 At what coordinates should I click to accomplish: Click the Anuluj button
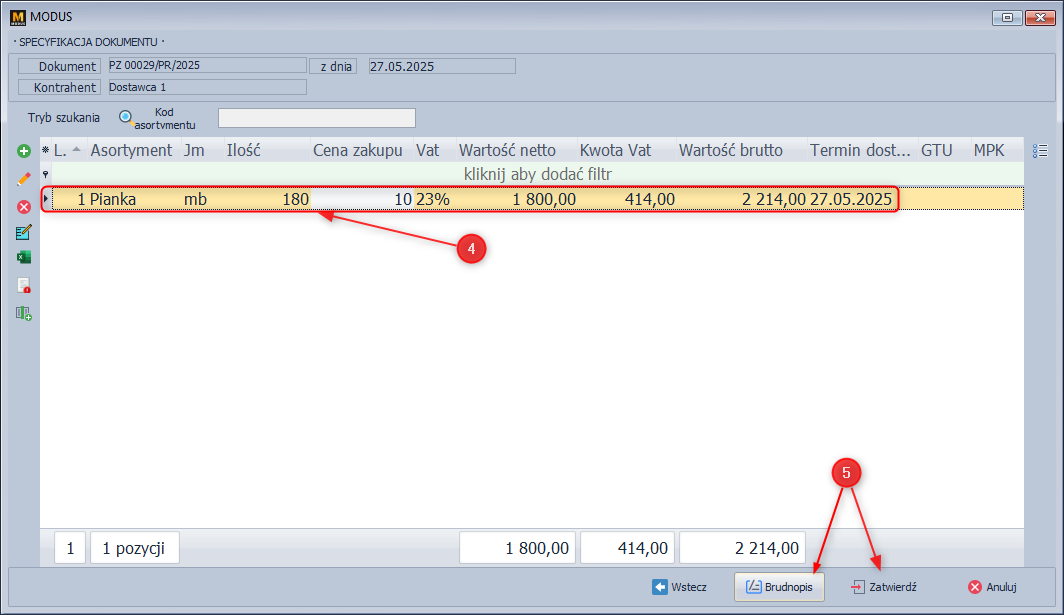(993, 587)
